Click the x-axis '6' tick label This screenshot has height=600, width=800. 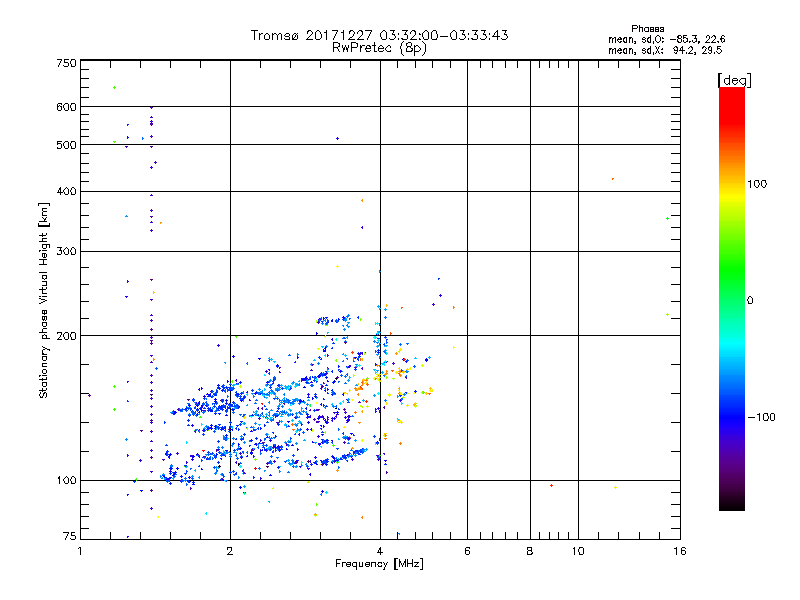tap(467, 551)
